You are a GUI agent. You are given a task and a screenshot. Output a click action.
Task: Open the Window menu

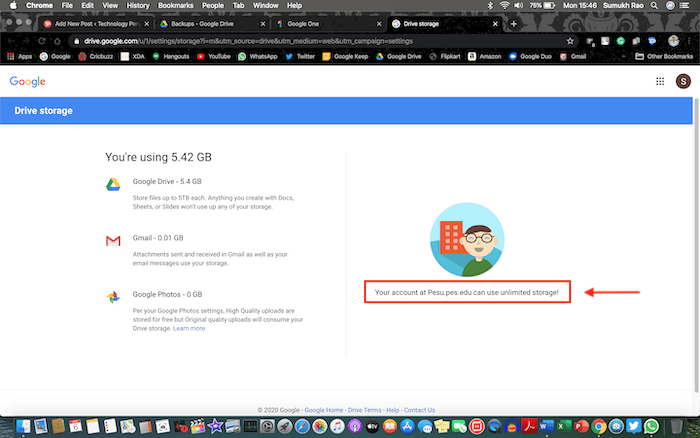pyautogui.click(x=266, y=5)
